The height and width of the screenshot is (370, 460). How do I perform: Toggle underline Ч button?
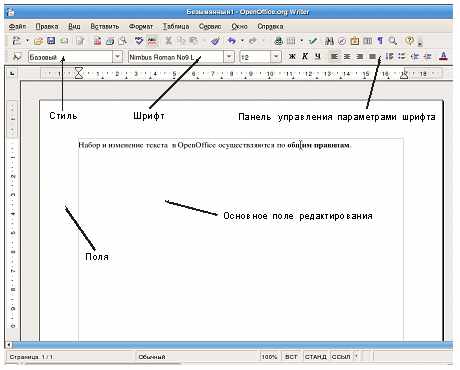318,57
